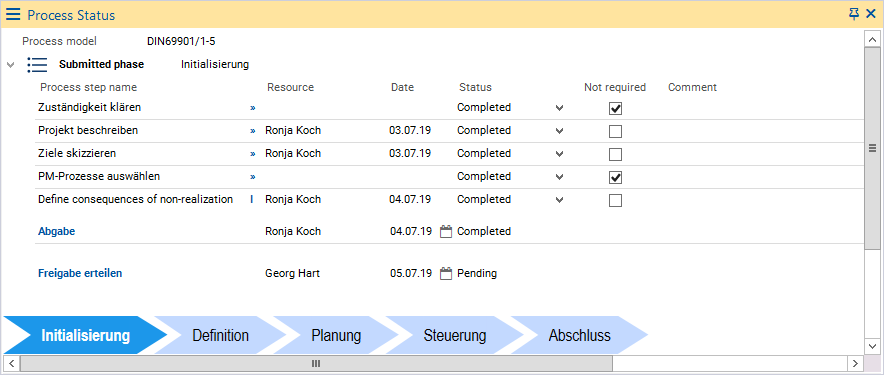
Task: Pin the Process Status panel
Action: pyautogui.click(x=854, y=14)
